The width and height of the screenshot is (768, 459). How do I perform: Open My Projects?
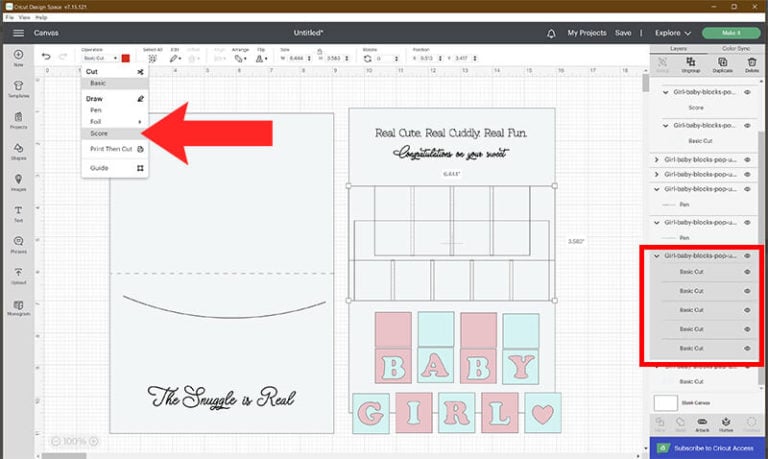pyautogui.click(x=587, y=33)
